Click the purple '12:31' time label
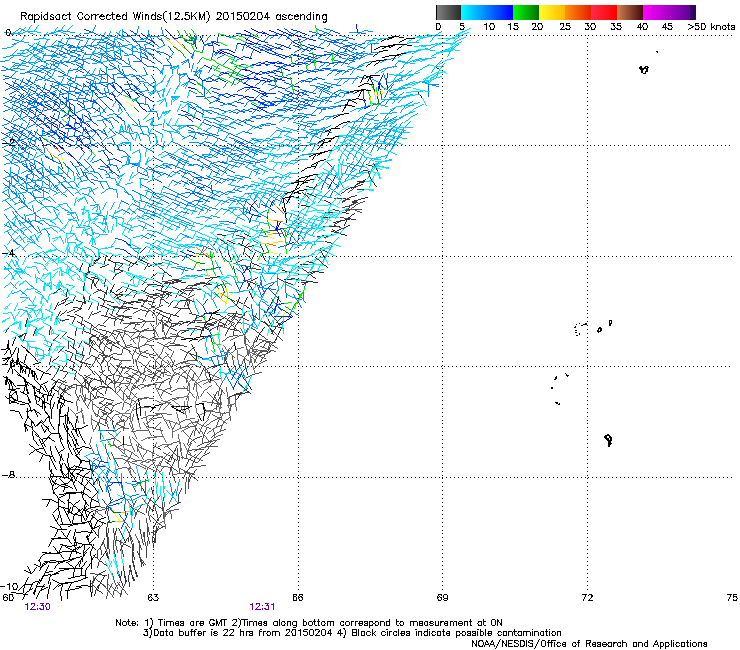 (x=262, y=607)
